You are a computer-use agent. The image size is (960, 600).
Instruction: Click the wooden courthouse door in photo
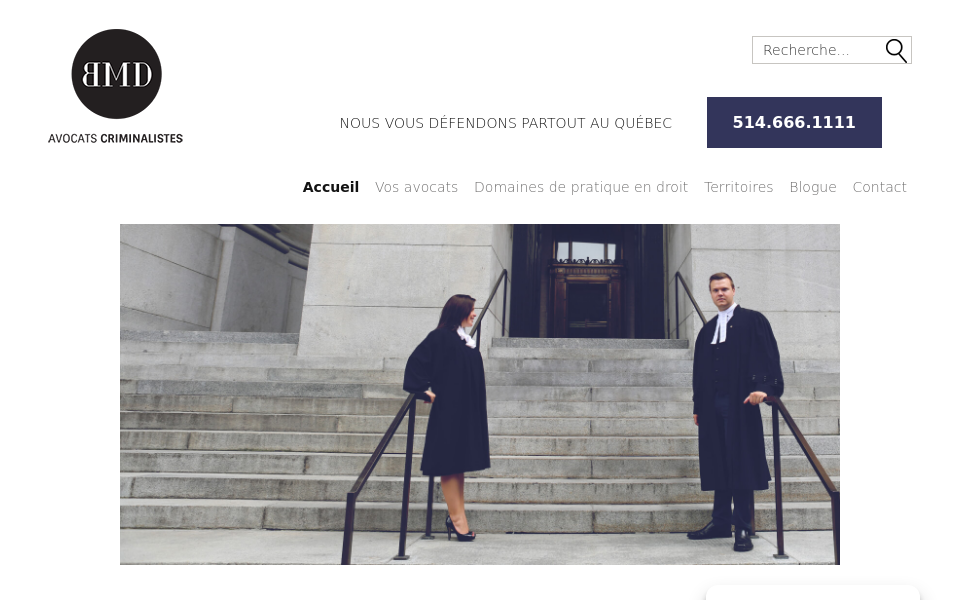[587, 291]
